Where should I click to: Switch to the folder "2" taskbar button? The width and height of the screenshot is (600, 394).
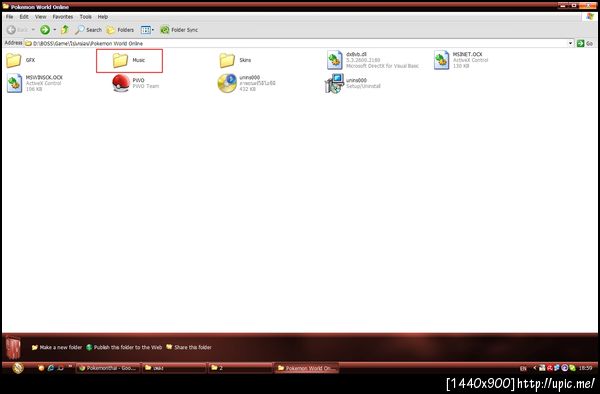240,368
